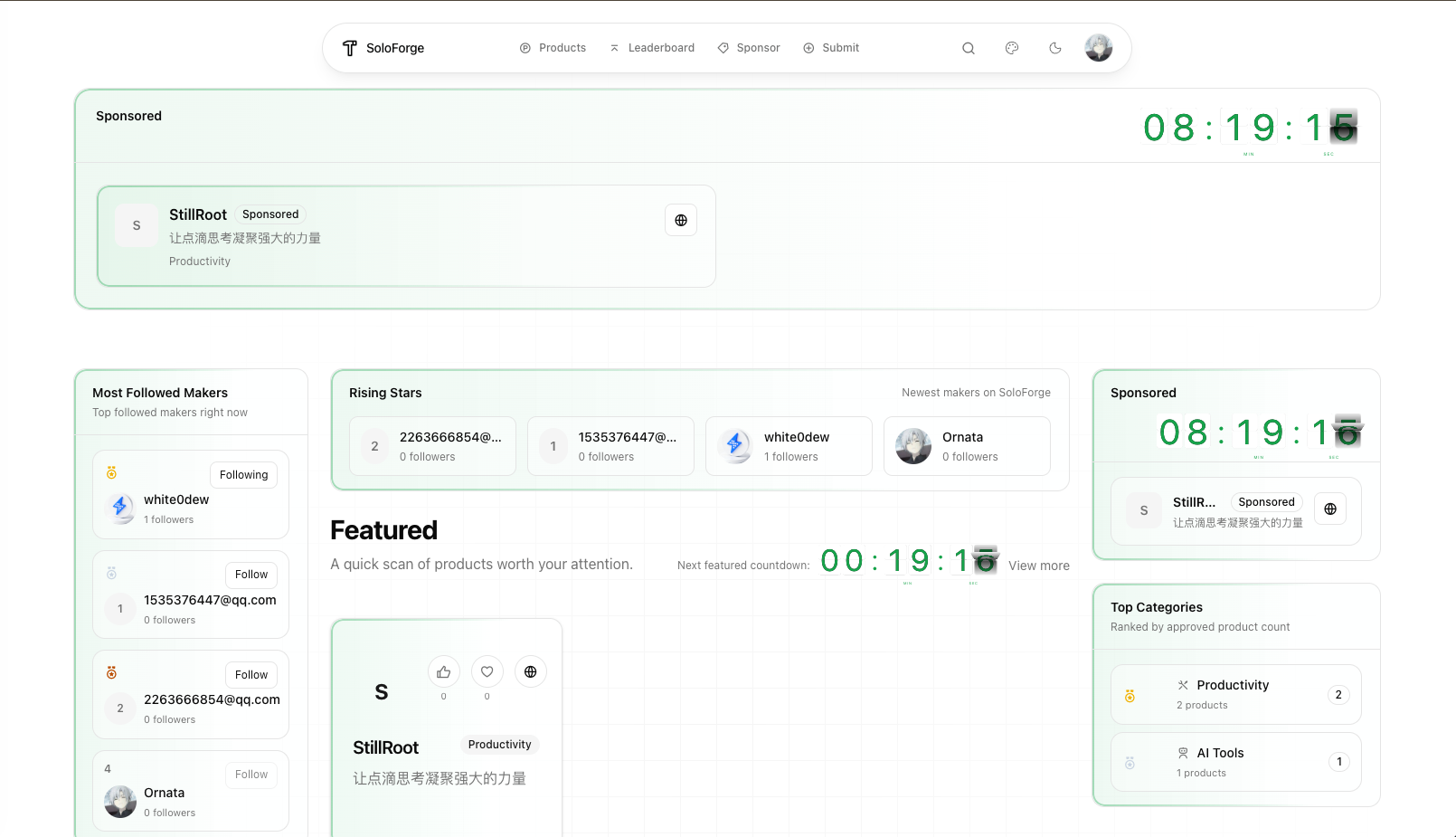This screenshot has width=1456, height=837.
Task: Open globe link on right sponsored StillRoot card
Action: pyautogui.click(x=1329, y=509)
